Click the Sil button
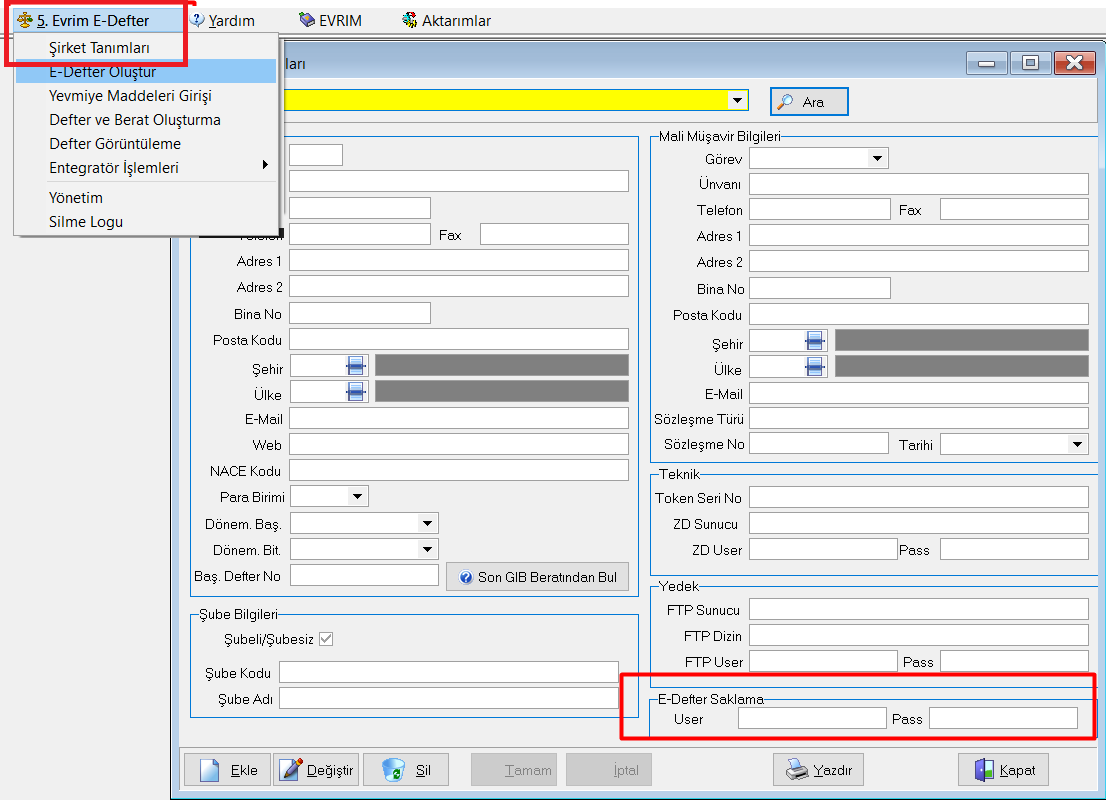1106x800 pixels. 406,770
